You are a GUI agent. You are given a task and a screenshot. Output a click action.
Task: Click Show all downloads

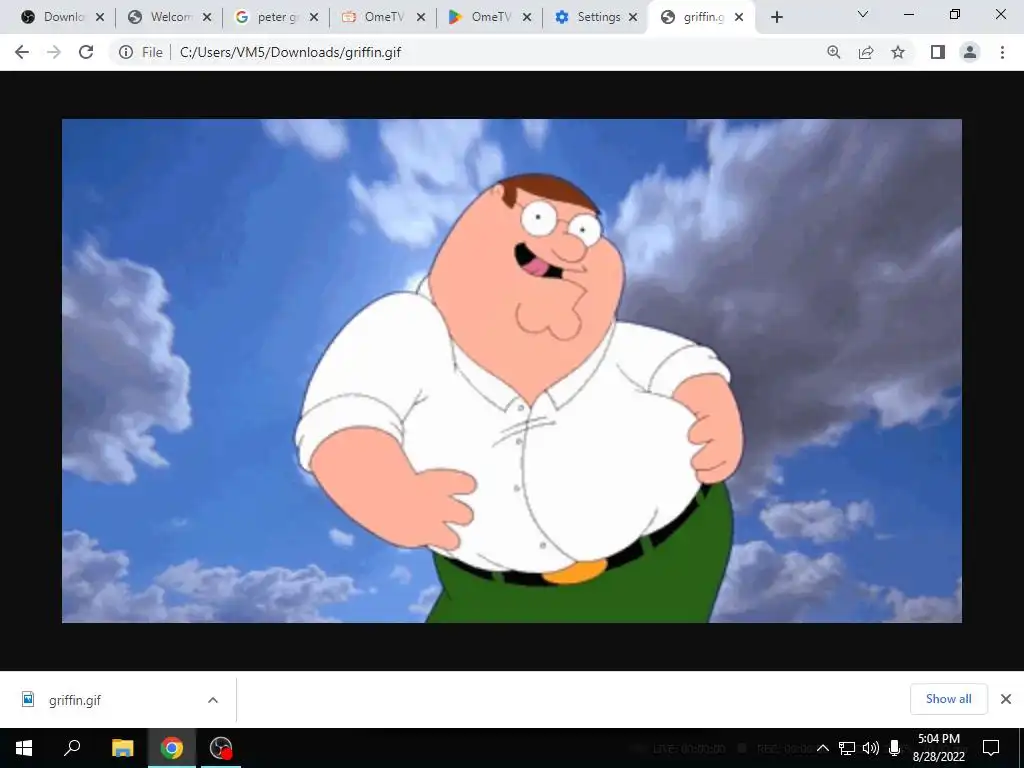coord(948,699)
